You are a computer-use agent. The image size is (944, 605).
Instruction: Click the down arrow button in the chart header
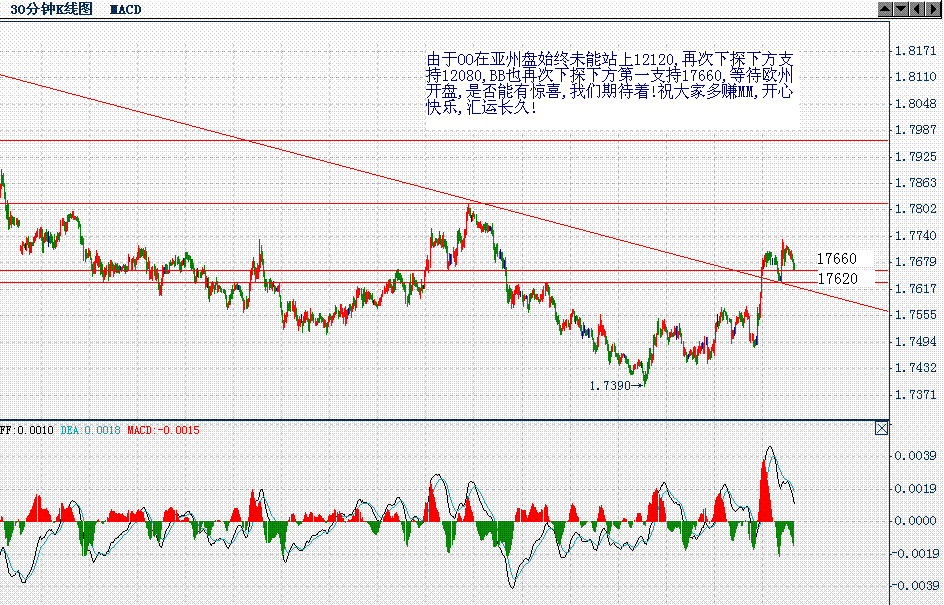[x=901, y=8]
